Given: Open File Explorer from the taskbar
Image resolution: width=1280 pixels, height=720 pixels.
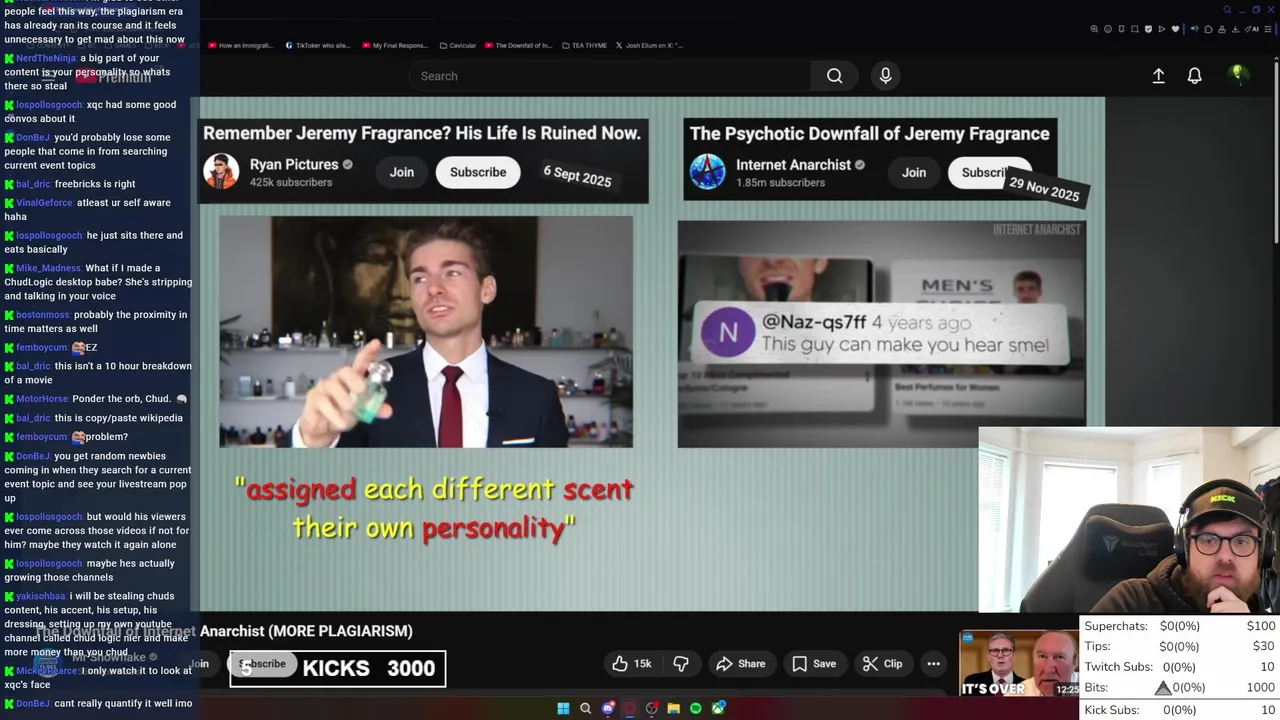Looking at the screenshot, I should click(673, 708).
